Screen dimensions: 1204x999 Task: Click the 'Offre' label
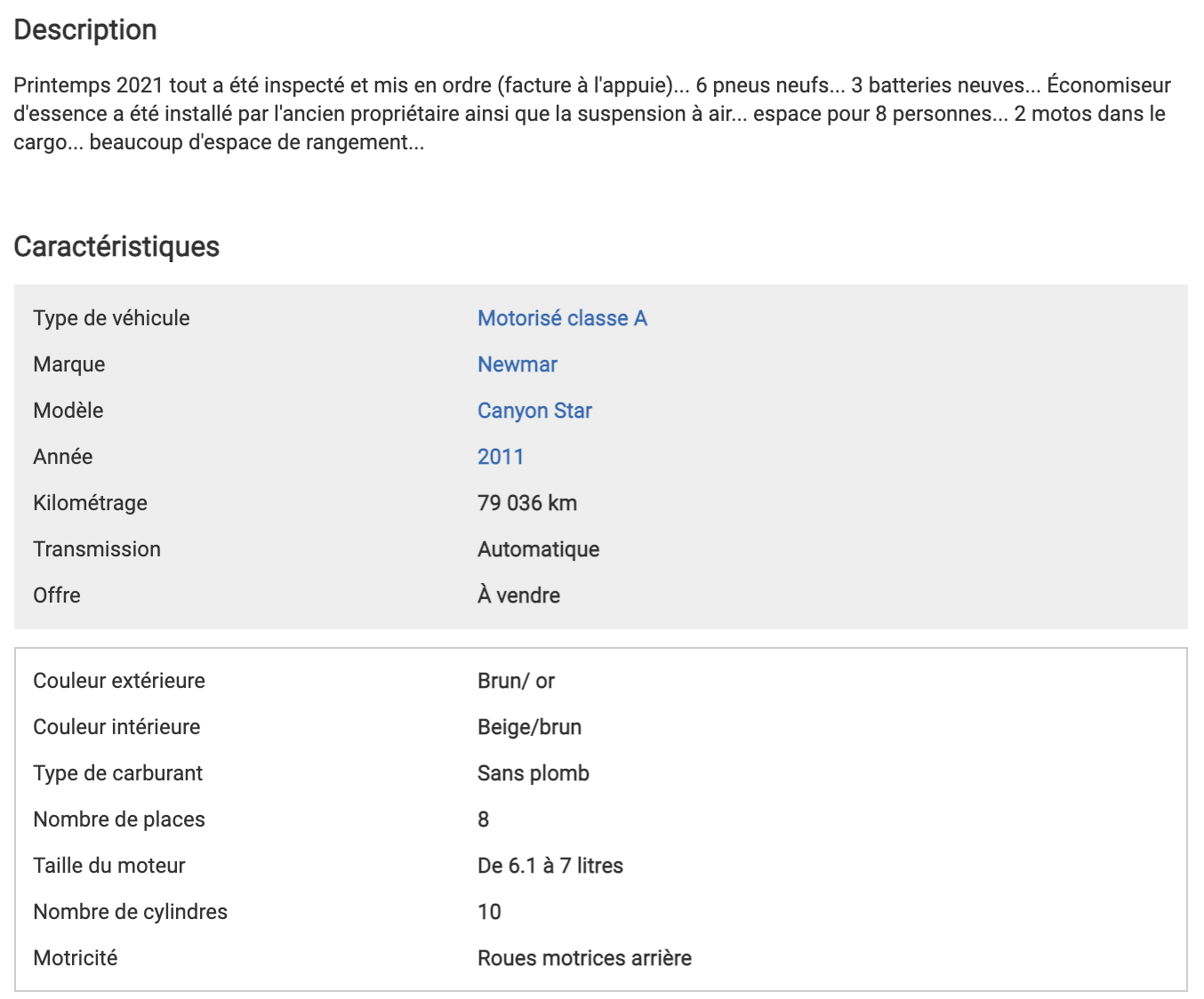coord(57,595)
